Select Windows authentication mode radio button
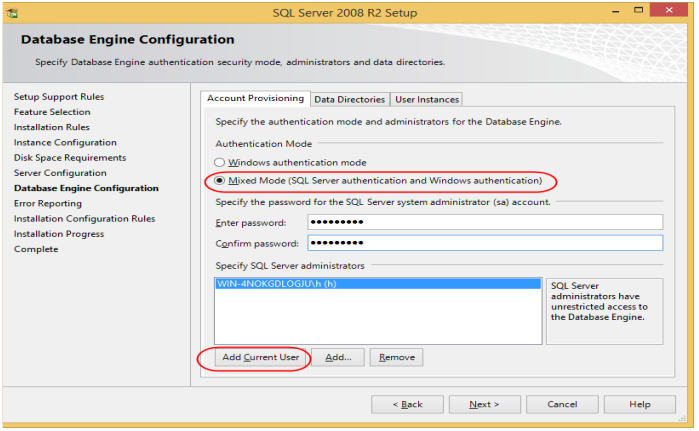The image size is (699, 431). [219, 163]
